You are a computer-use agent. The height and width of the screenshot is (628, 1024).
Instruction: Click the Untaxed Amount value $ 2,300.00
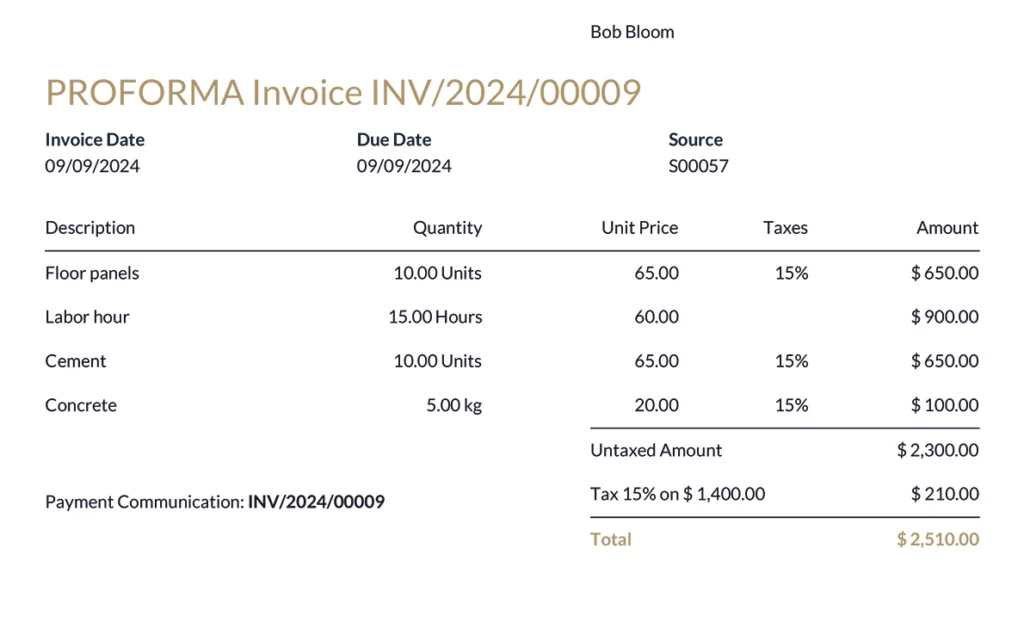pos(937,450)
